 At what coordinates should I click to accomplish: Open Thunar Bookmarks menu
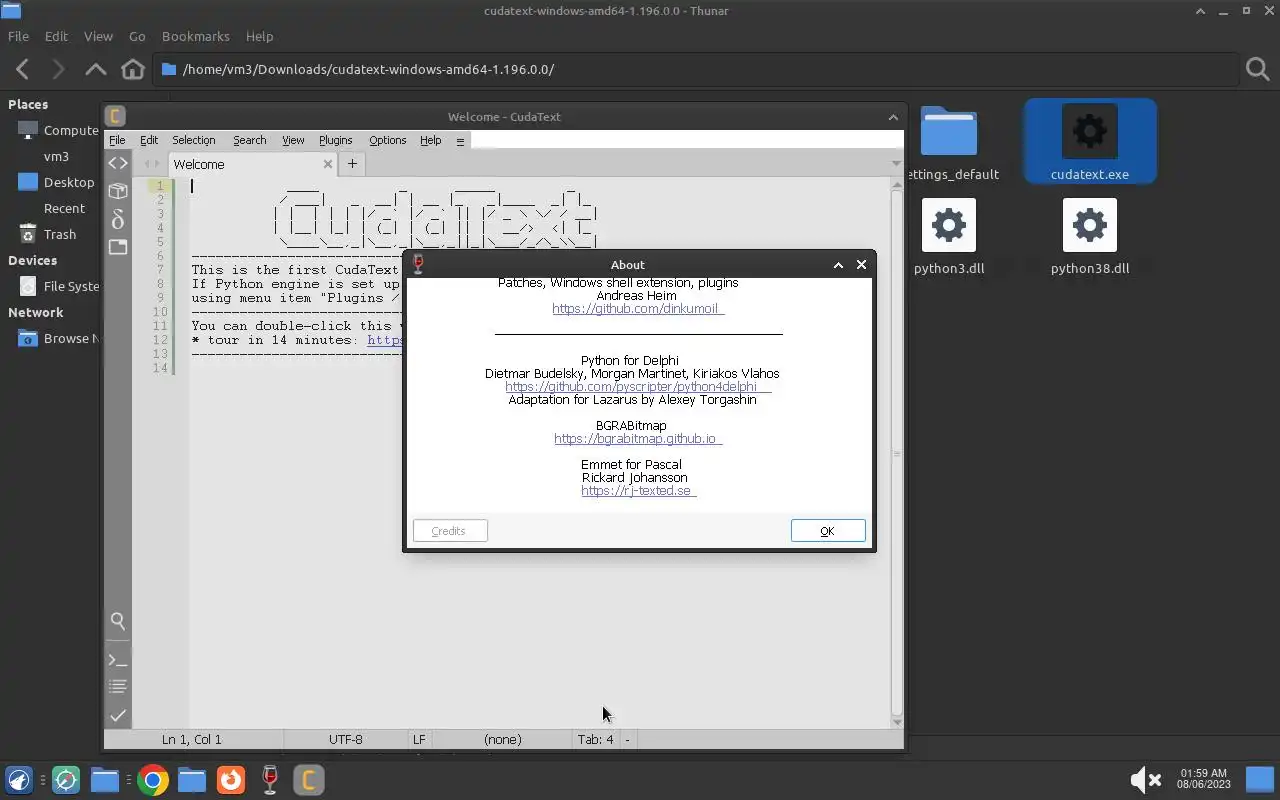point(196,36)
